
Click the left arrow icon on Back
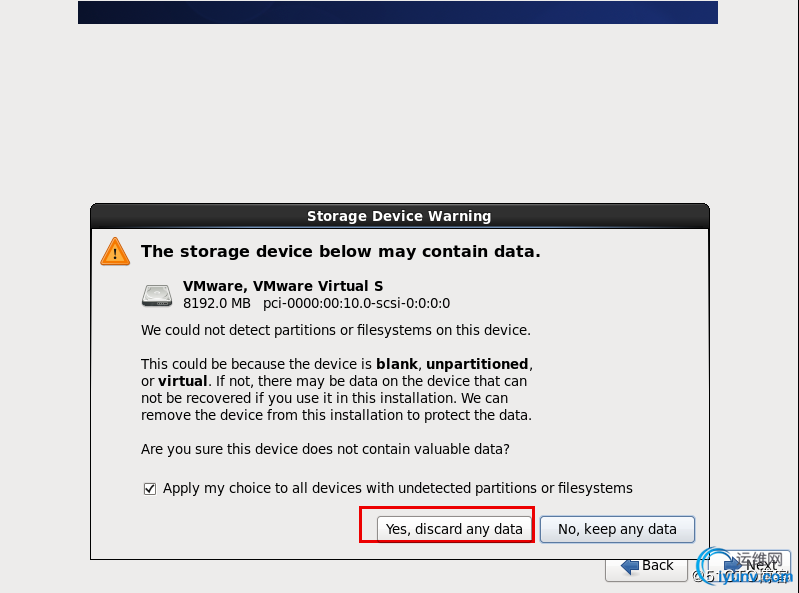[x=630, y=566]
